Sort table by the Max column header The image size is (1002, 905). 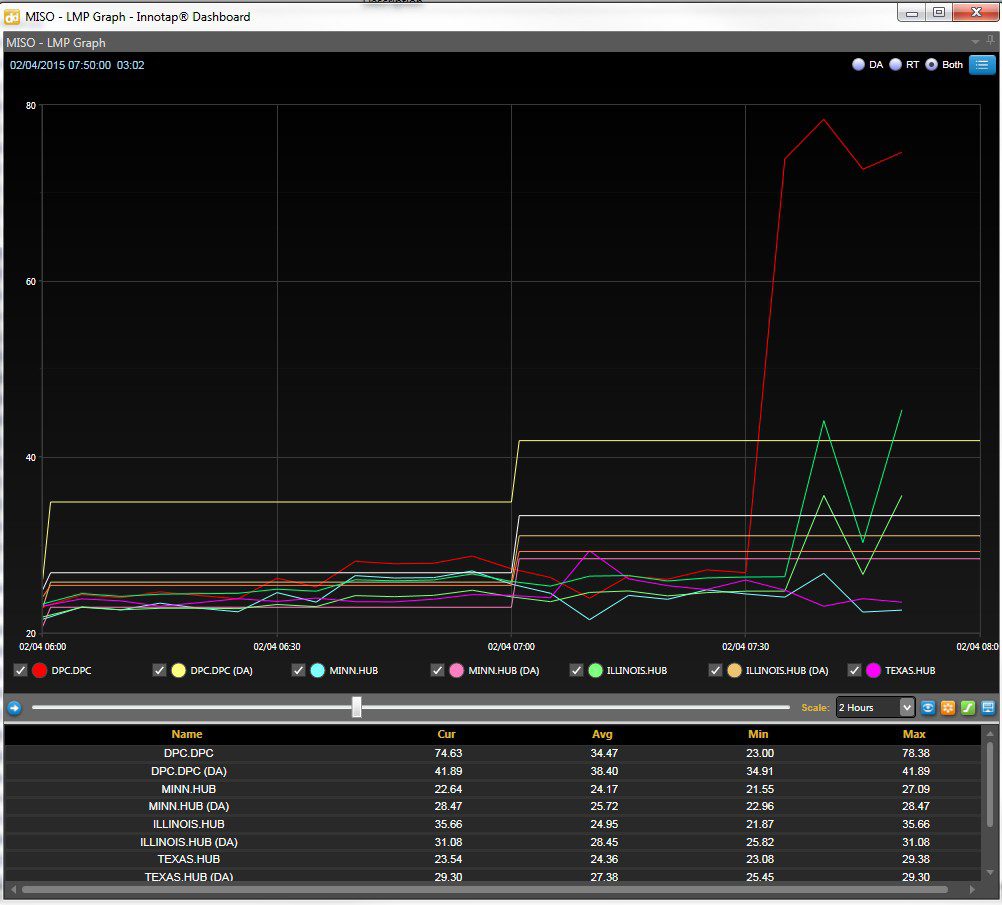[x=914, y=734]
